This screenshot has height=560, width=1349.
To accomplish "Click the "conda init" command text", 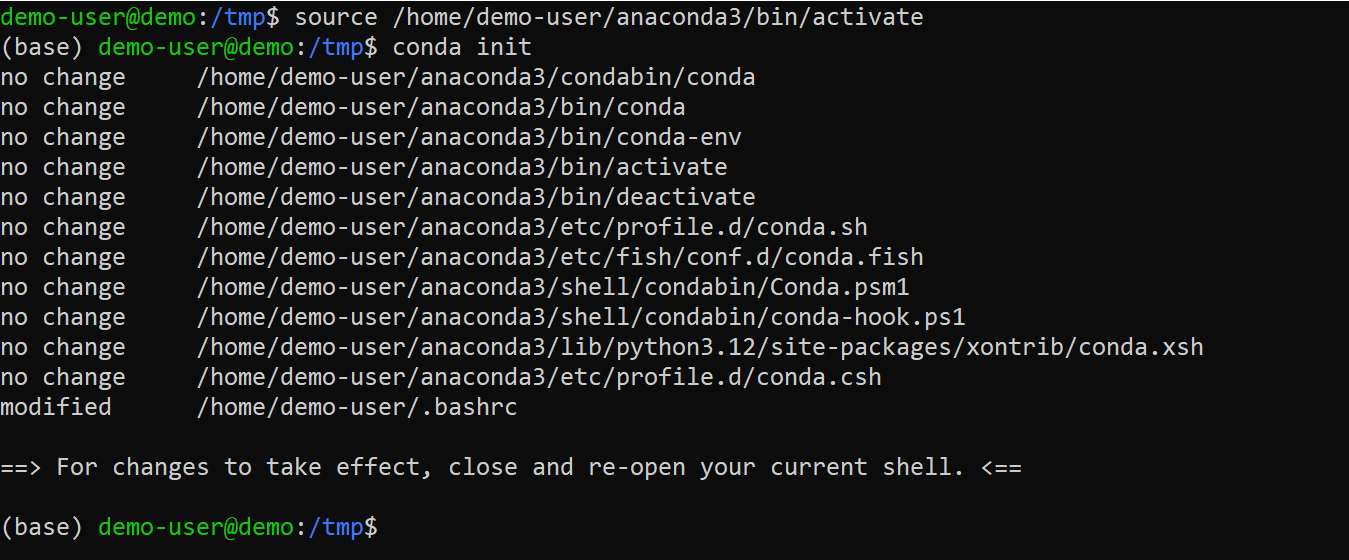I will coord(462,47).
